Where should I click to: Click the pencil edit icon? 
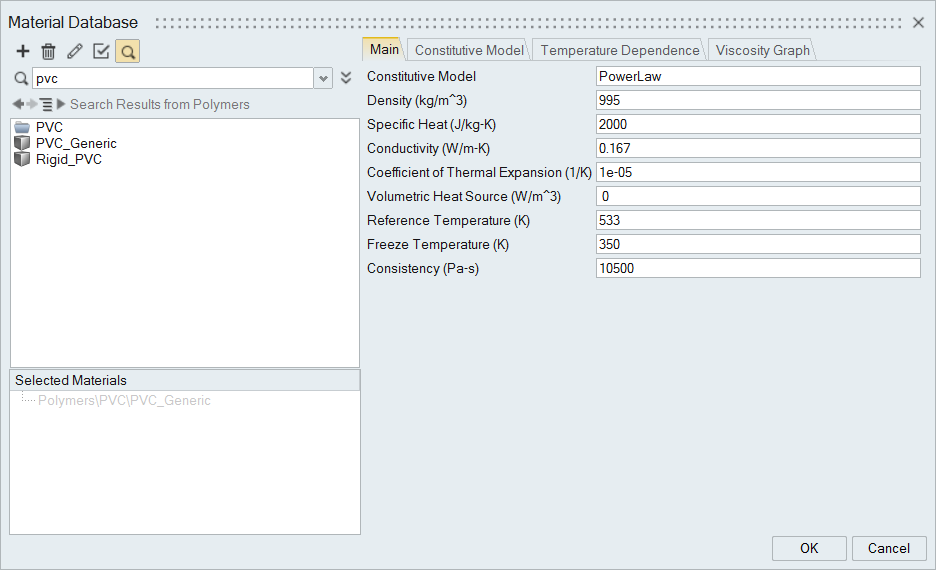click(75, 51)
